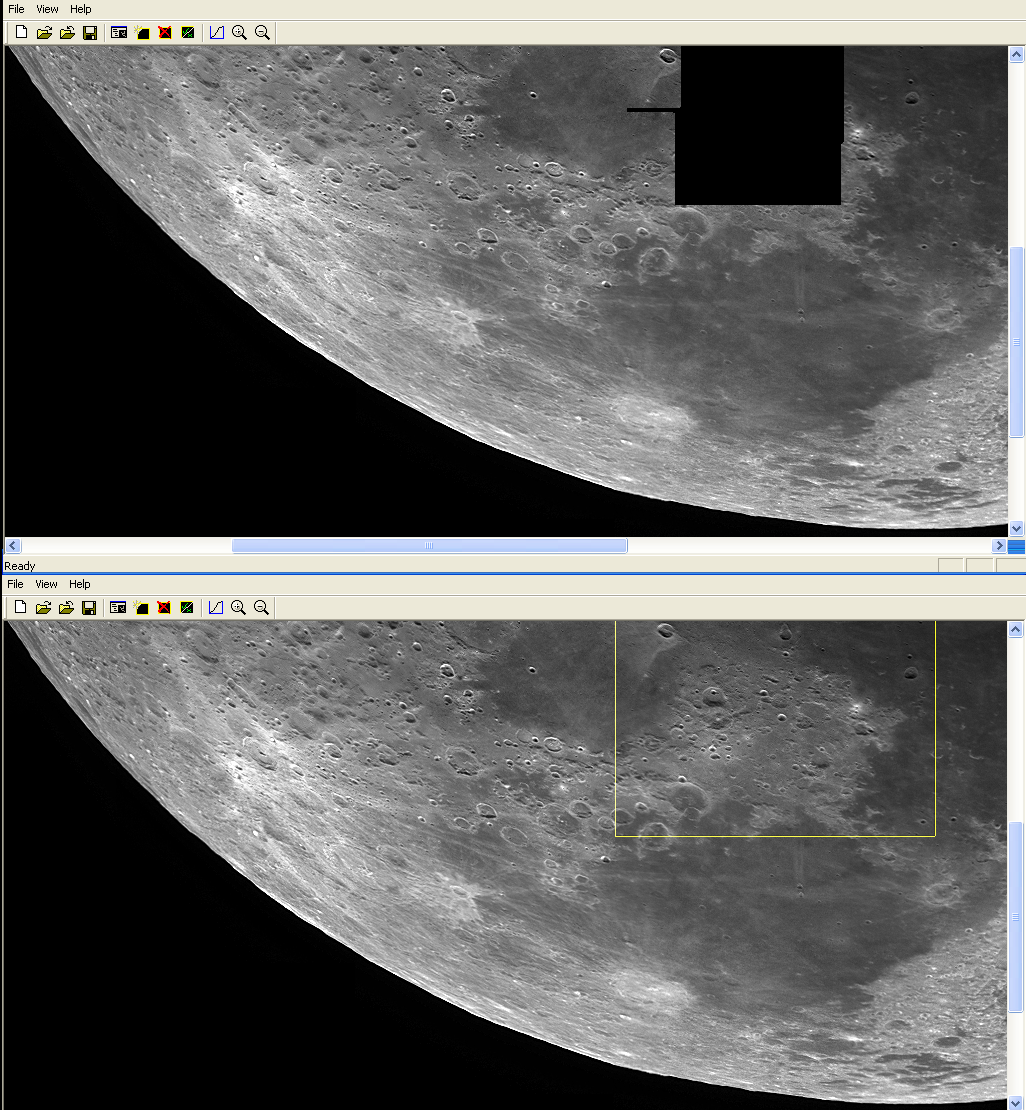Click the bottom window's vertical scrollbar up arrow
1026x1110 pixels.
pos(1015,629)
